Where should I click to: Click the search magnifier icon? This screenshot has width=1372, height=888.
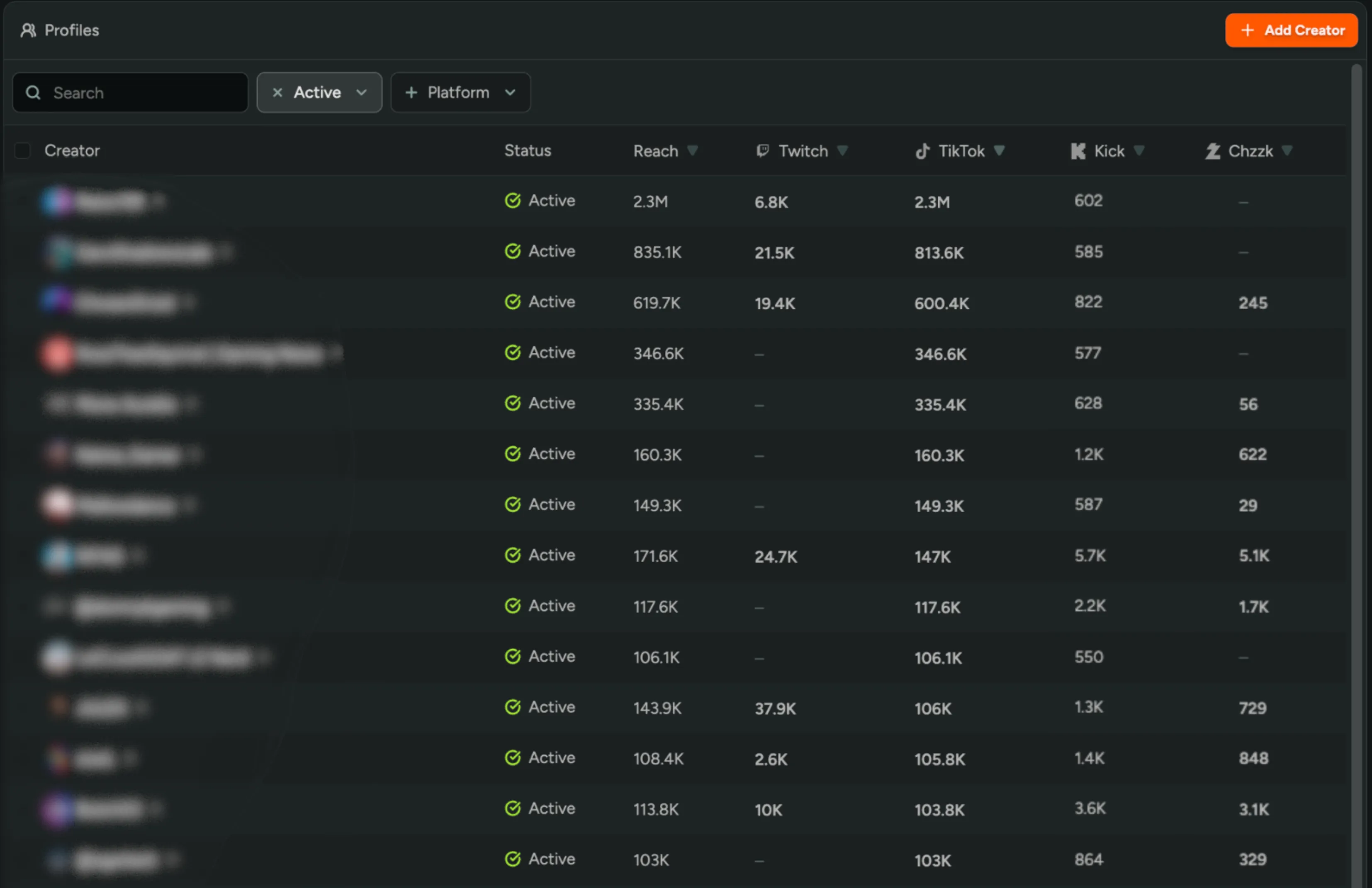[x=33, y=92]
